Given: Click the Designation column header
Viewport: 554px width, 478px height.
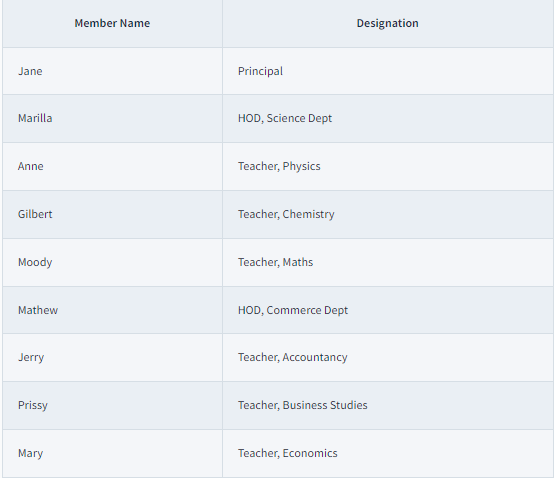Looking at the screenshot, I should 388,23.
